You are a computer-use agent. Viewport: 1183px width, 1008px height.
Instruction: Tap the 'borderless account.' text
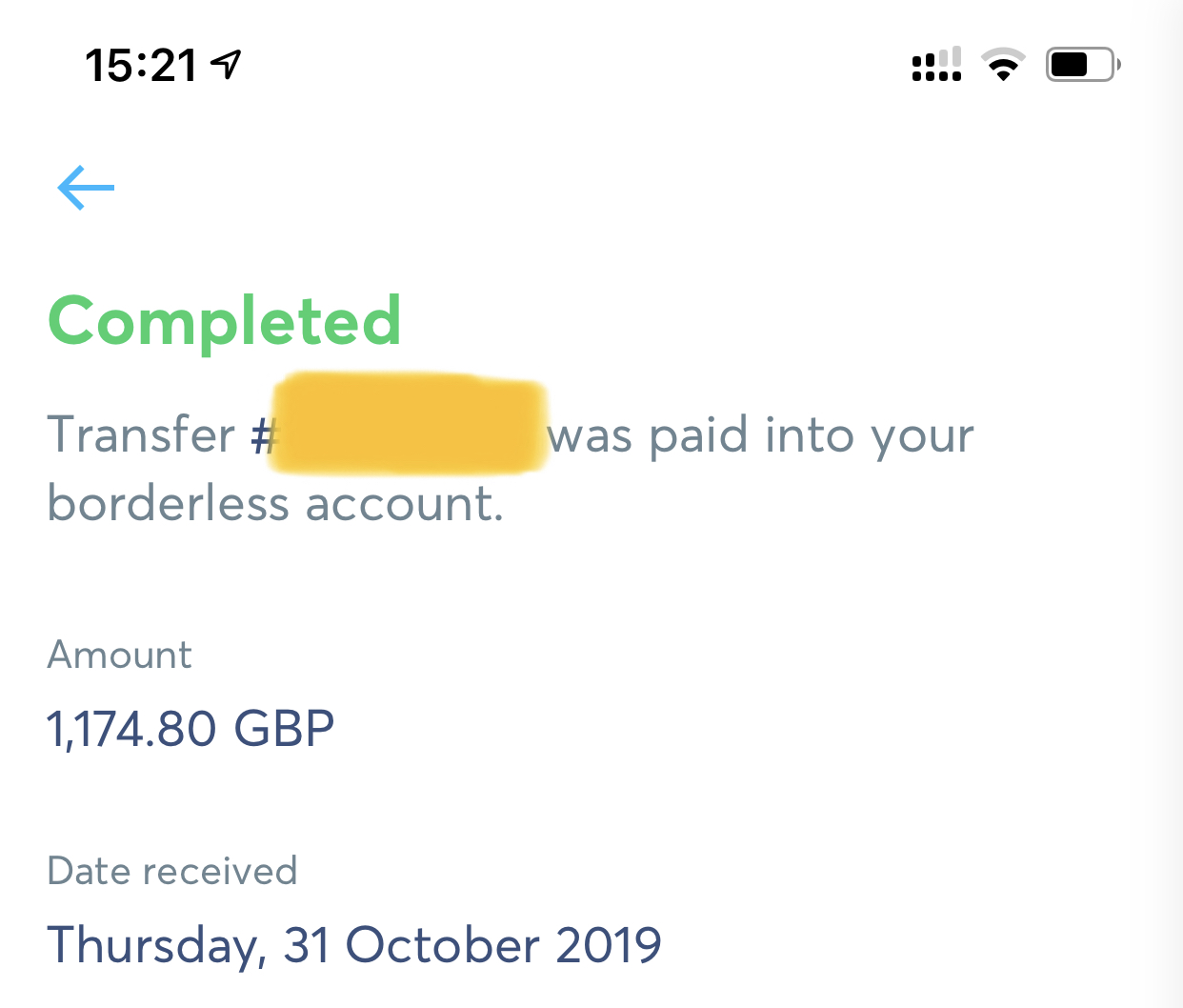coord(275,504)
